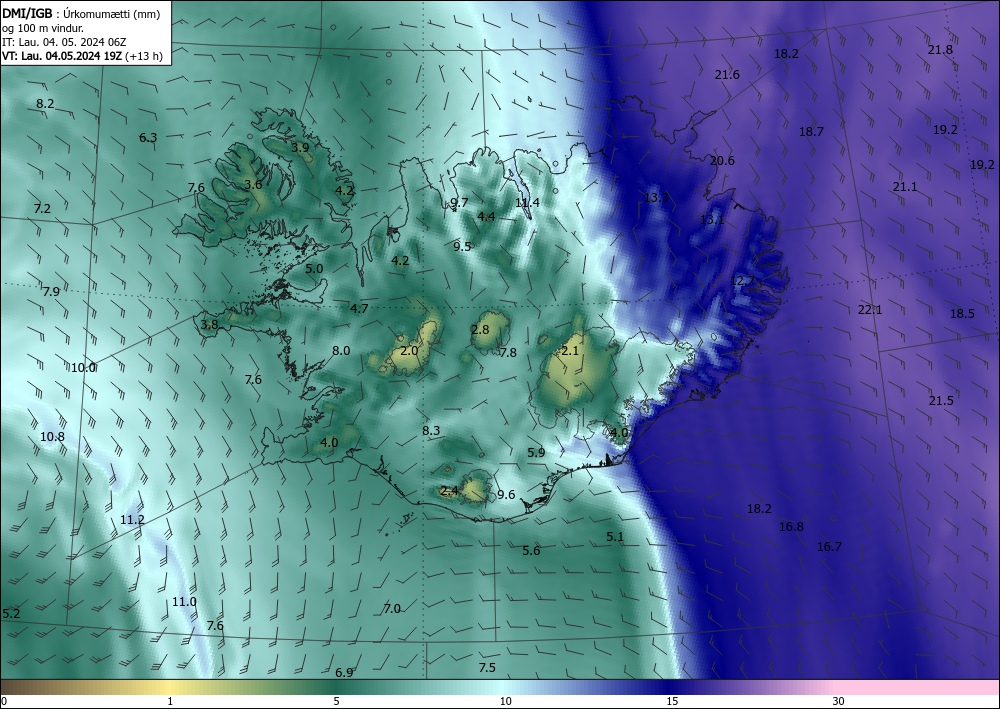Click the map value '3.8'
Viewport: 1000px width, 709px height.
click(x=209, y=325)
